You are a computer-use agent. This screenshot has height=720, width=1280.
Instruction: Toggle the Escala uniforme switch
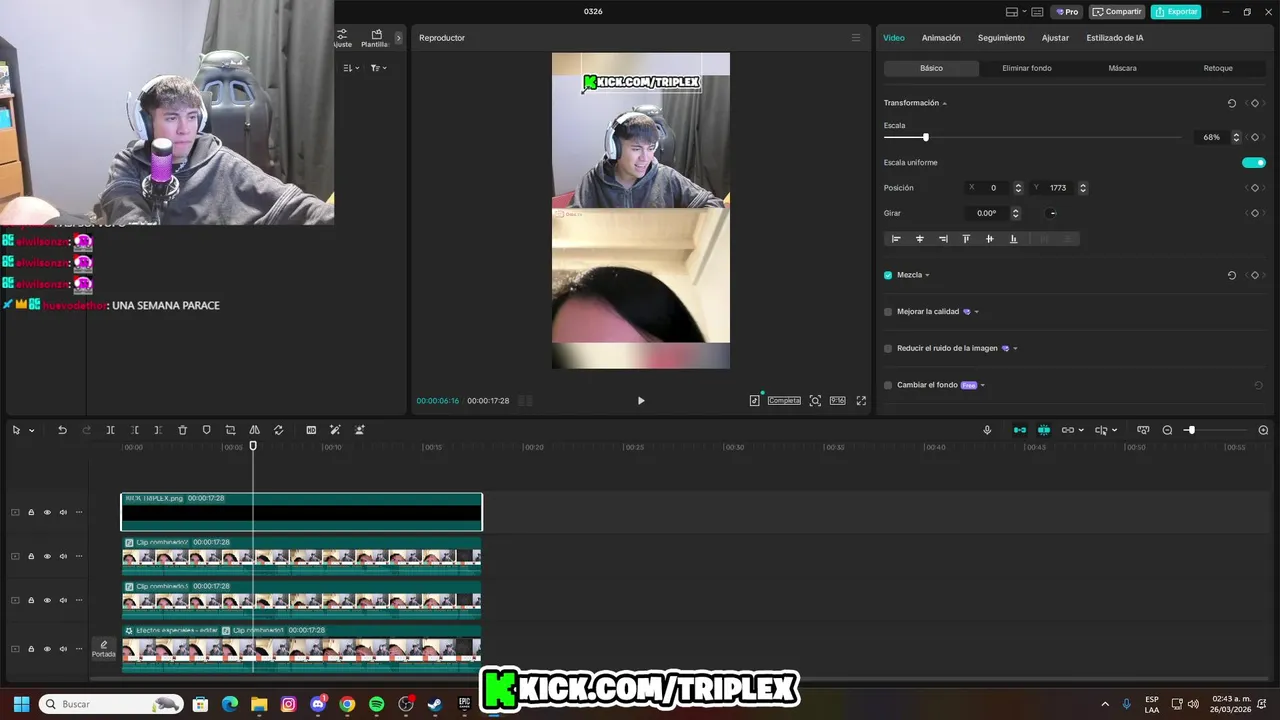point(1254,162)
